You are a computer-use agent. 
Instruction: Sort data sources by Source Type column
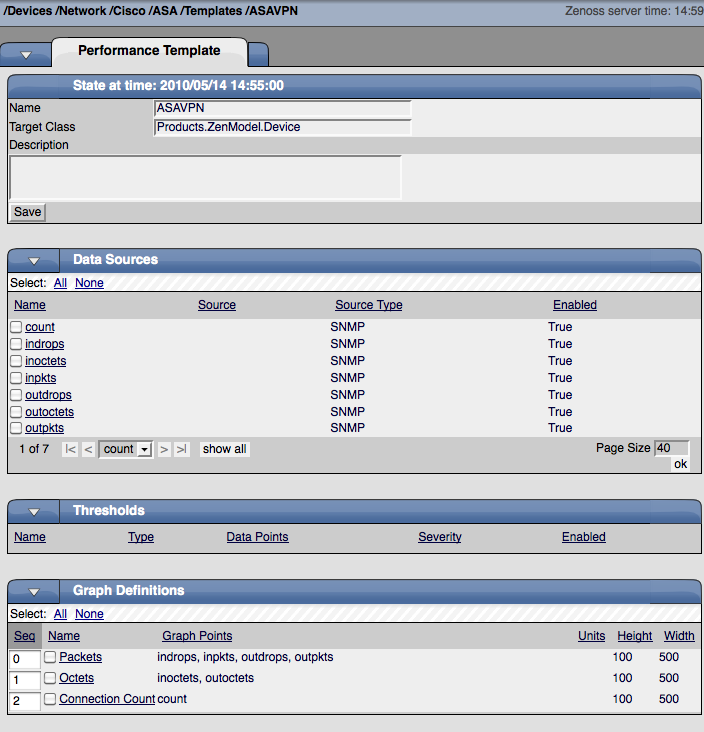368,305
